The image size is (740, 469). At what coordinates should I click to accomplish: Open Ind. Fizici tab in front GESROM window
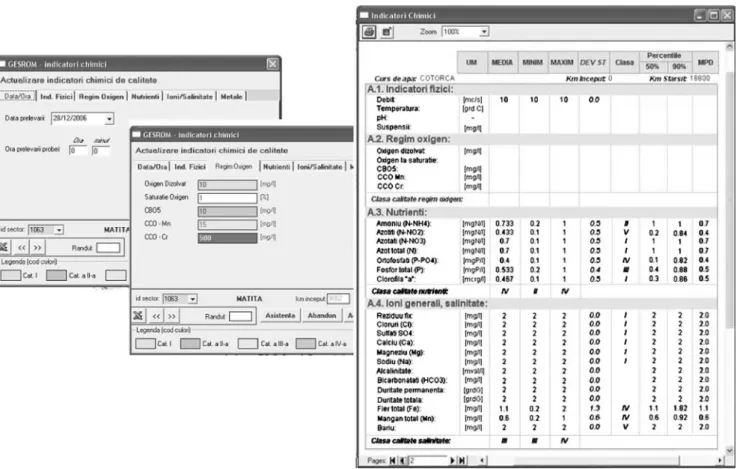[190, 167]
